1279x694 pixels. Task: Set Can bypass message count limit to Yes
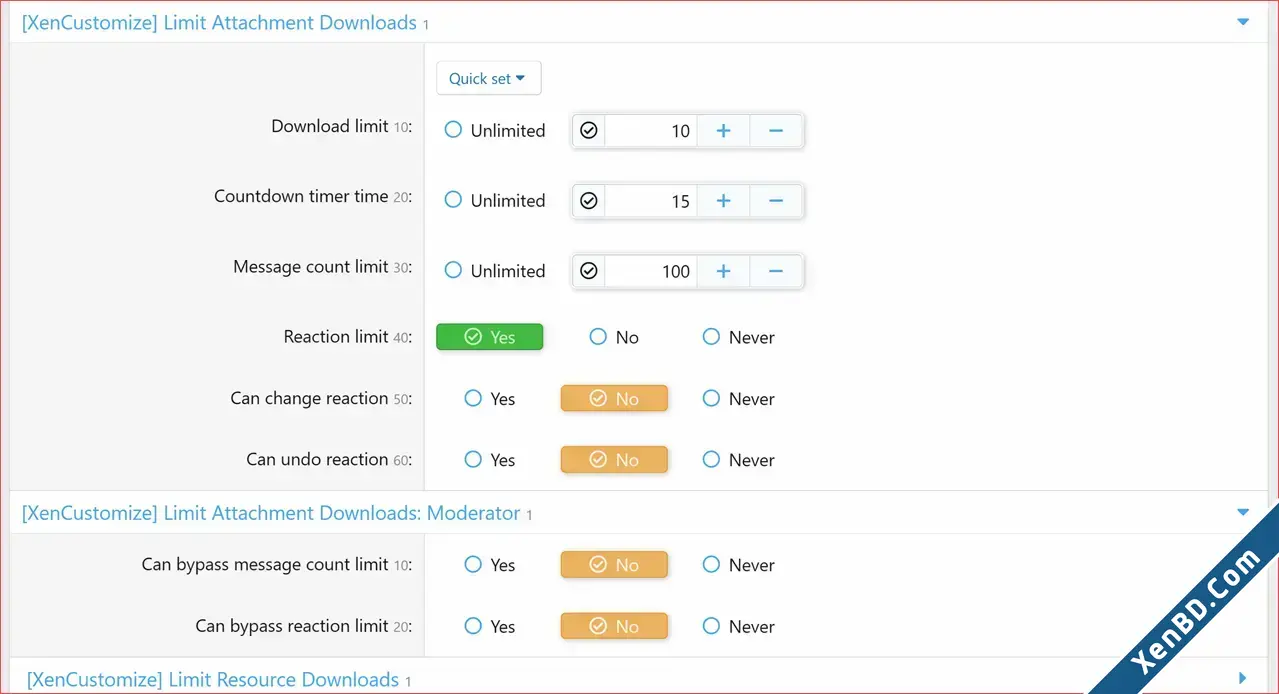click(x=490, y=565)
